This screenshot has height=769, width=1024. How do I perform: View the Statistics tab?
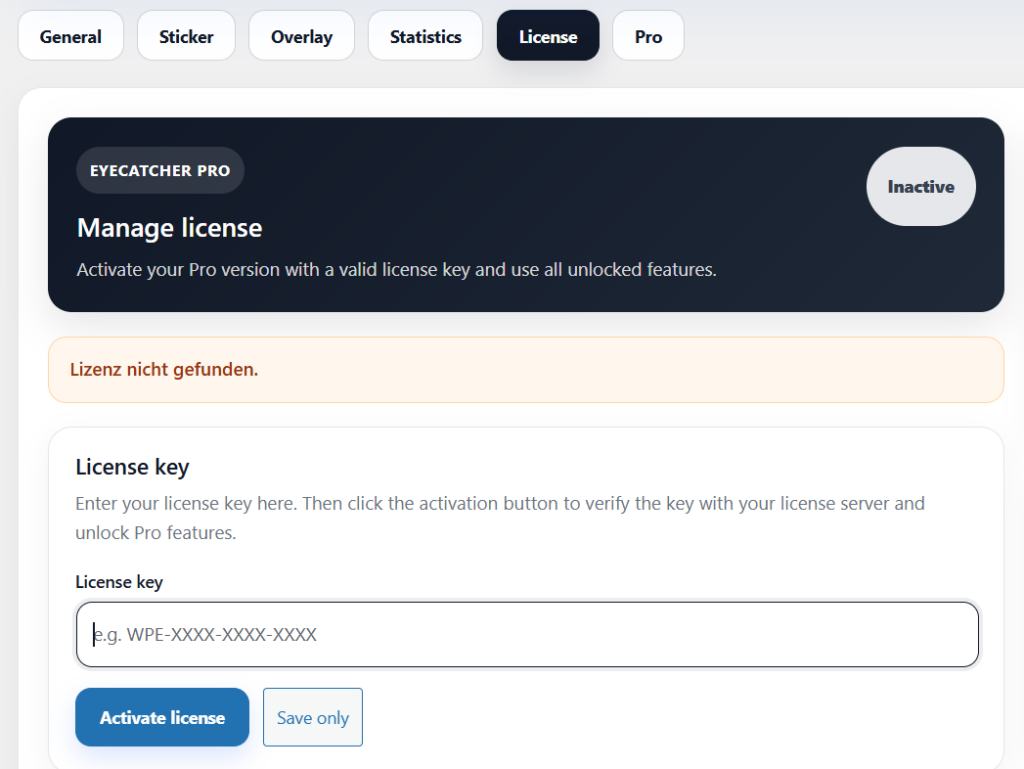(x=425, y=37)
